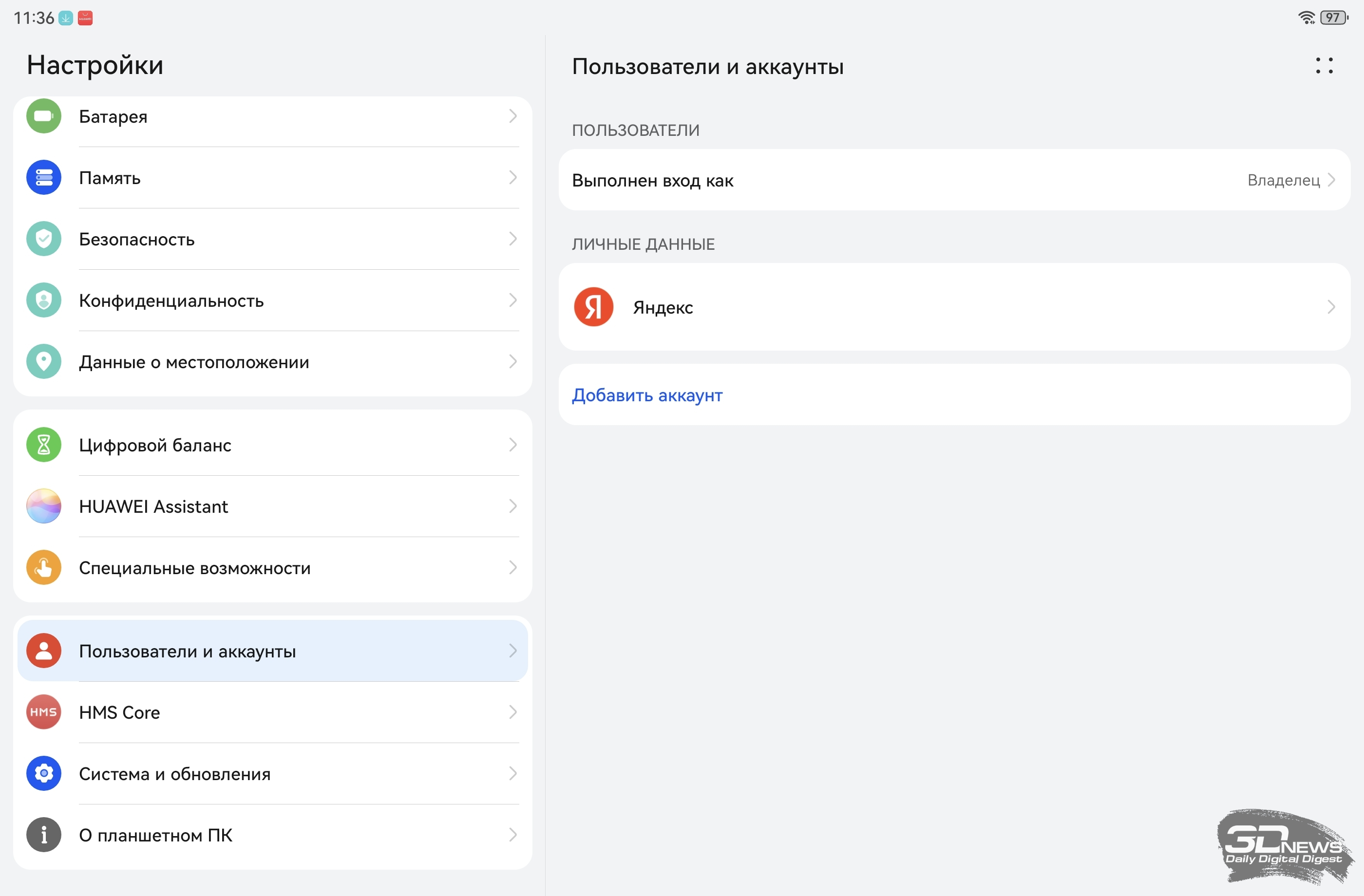Viewport: 1364px width, 896px height.
Task: Tap the red Яндекс account logo
Action: coord(593,307)
